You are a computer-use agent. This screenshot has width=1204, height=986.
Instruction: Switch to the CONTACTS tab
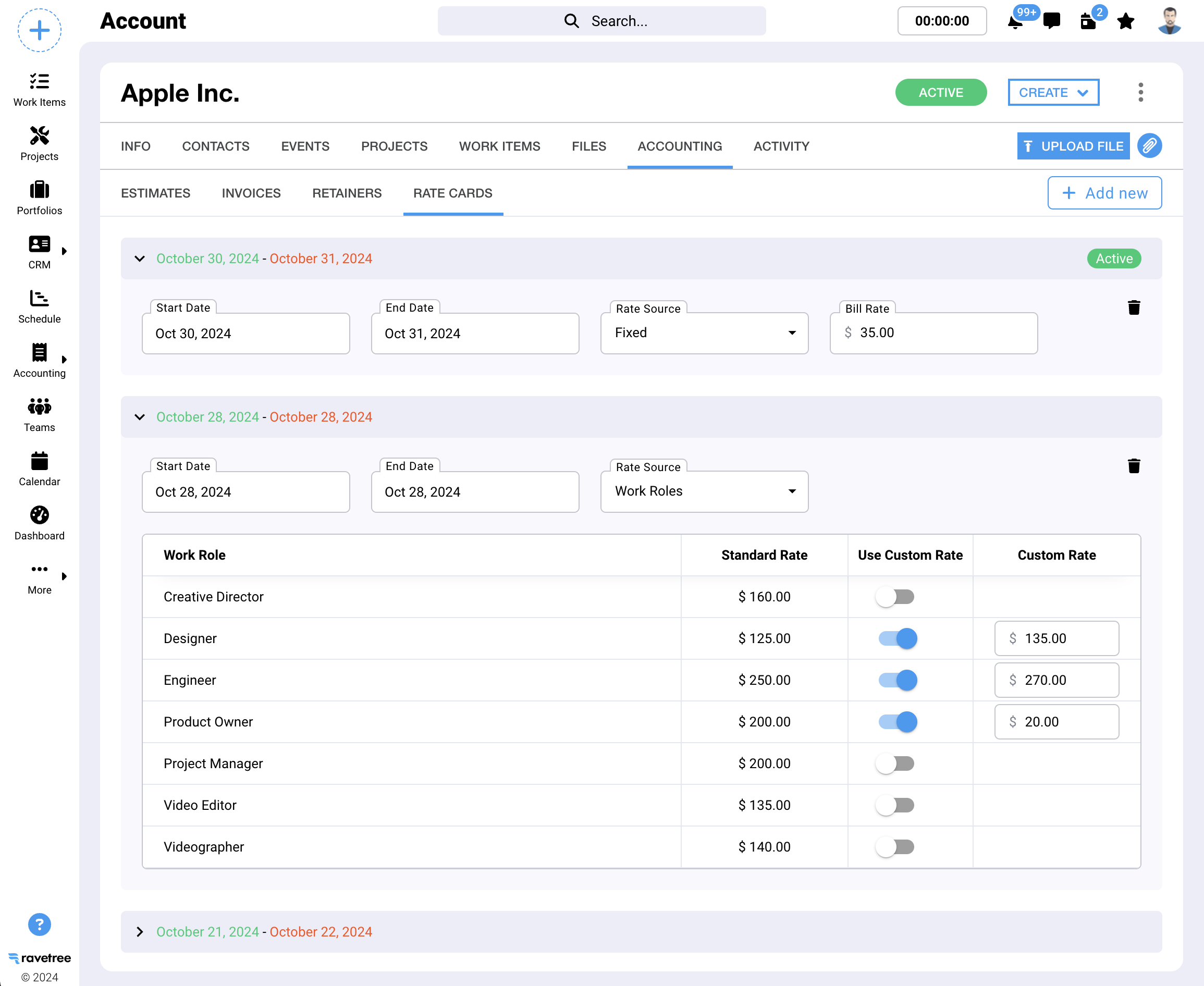point(216,146)
